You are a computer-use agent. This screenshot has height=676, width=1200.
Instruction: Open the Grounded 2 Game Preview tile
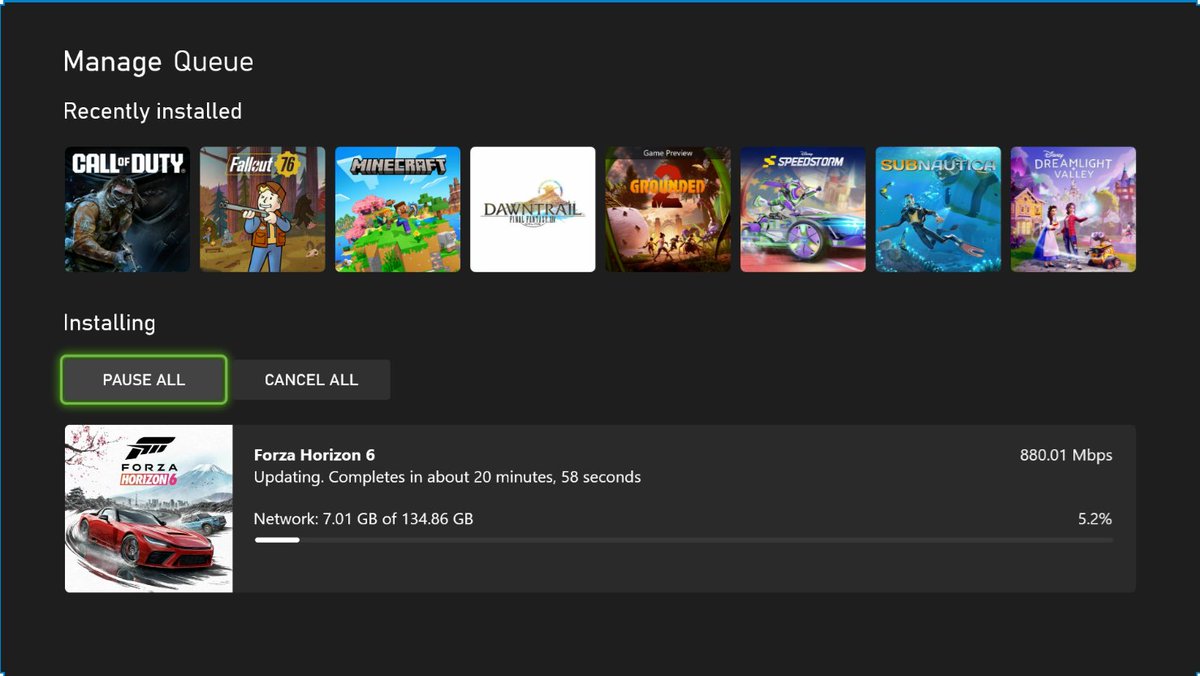667,209
